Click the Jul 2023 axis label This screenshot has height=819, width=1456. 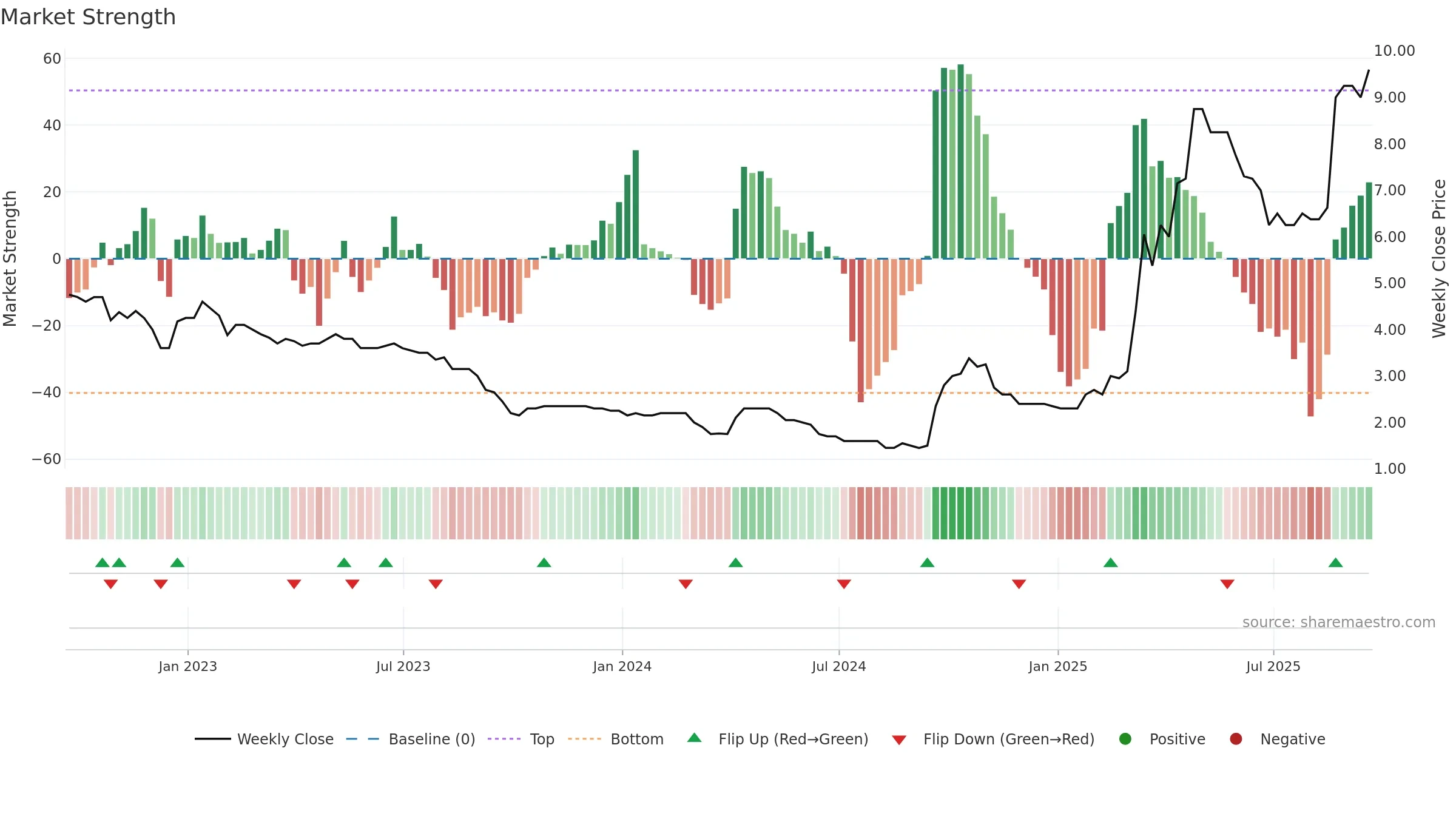tap(403, 666)
